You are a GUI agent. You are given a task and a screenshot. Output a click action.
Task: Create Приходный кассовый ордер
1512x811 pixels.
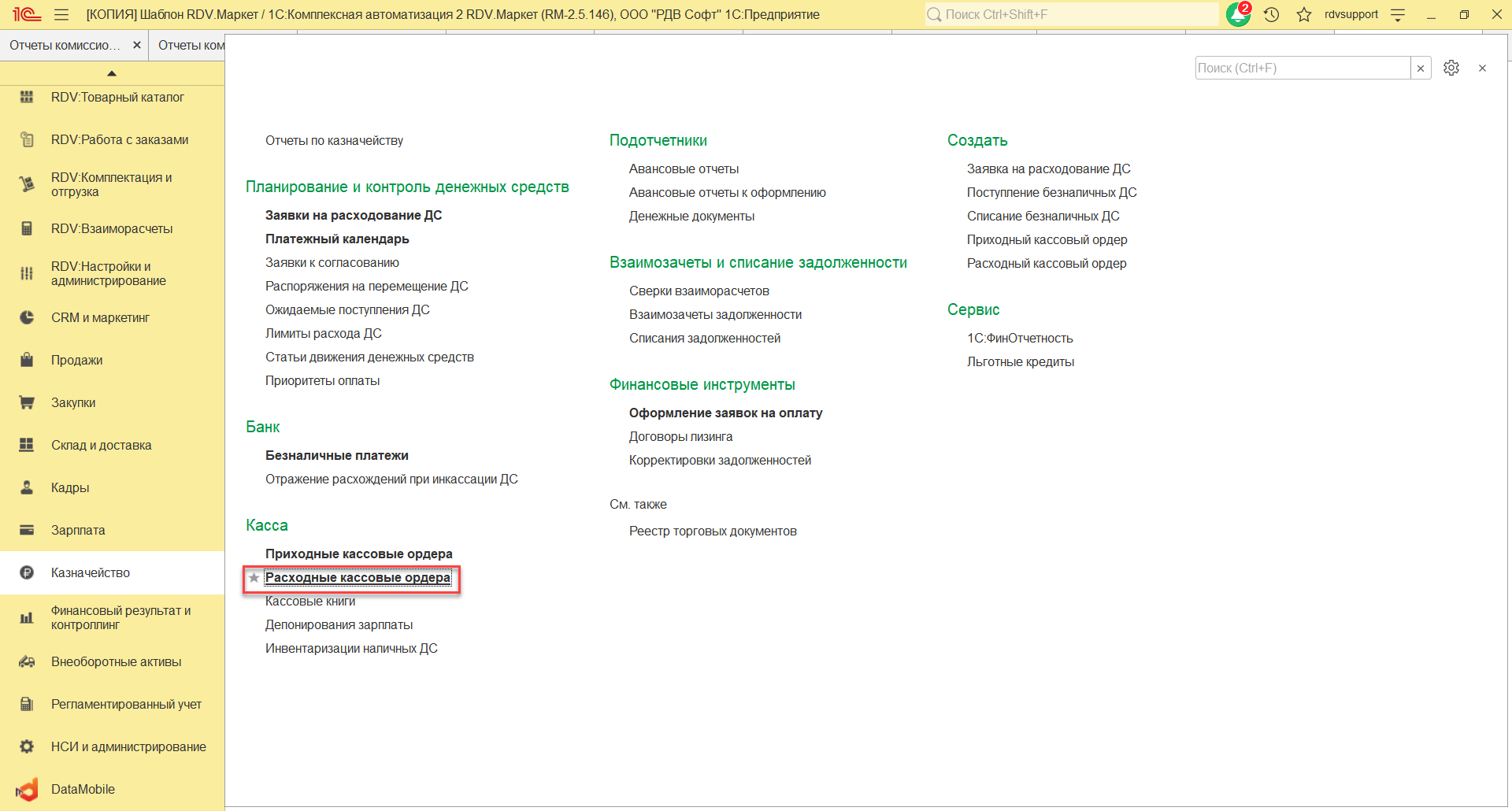tap(1047, 240)
